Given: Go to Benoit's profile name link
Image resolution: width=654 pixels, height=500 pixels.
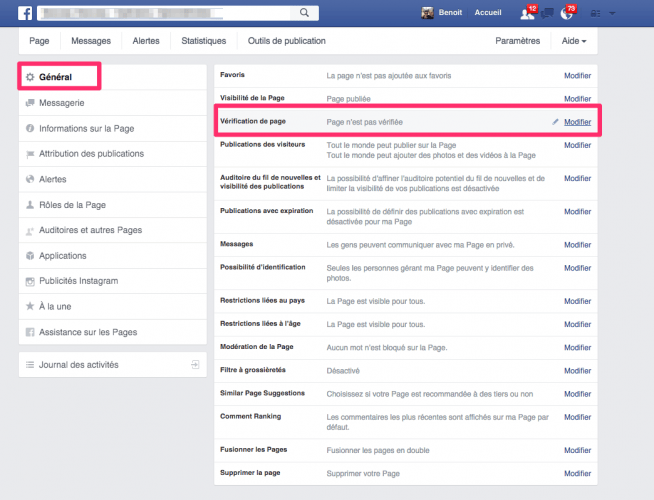Looking at the screenshot, I should click(x=450, y=13).
